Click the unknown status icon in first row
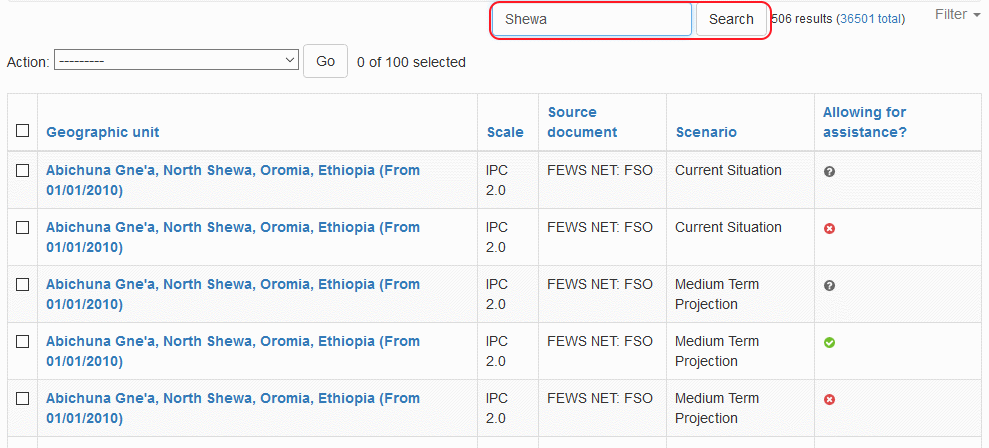The height and width of the screenshot is (448, 989). tap(829, 172)
